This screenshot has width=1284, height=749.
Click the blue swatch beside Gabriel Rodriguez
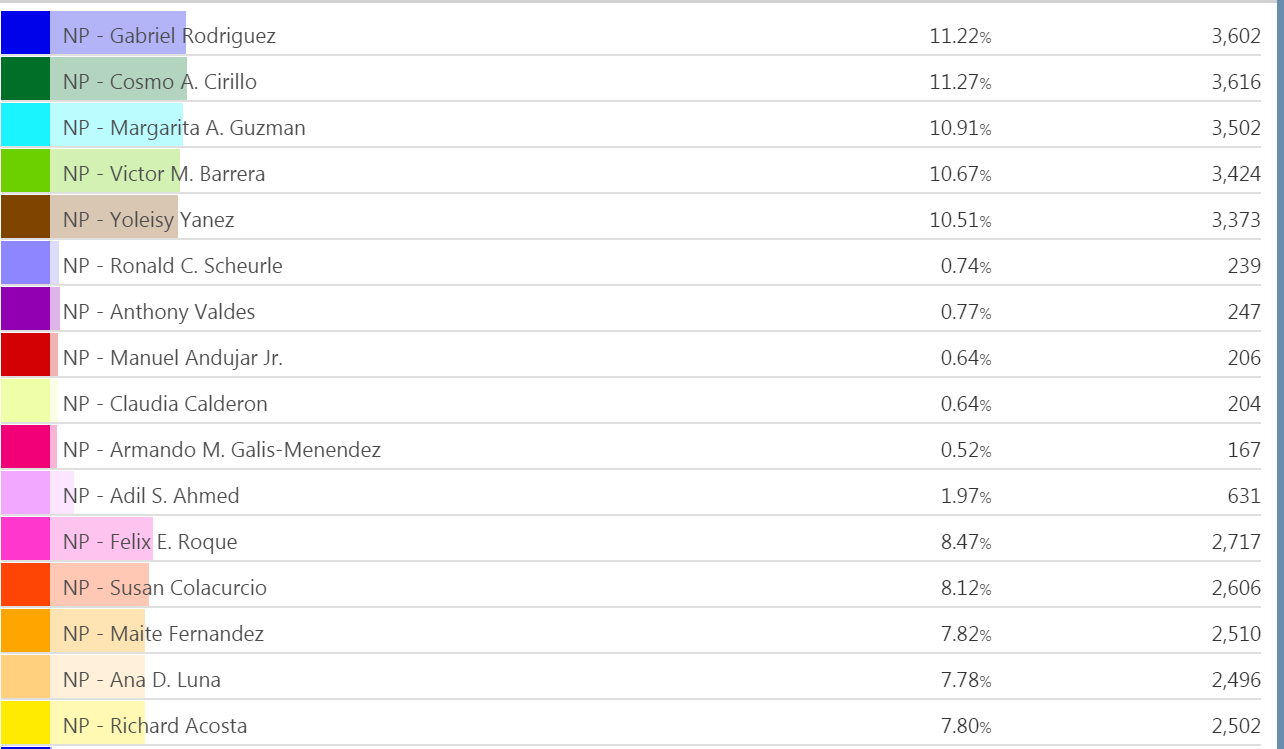(25, 33)
